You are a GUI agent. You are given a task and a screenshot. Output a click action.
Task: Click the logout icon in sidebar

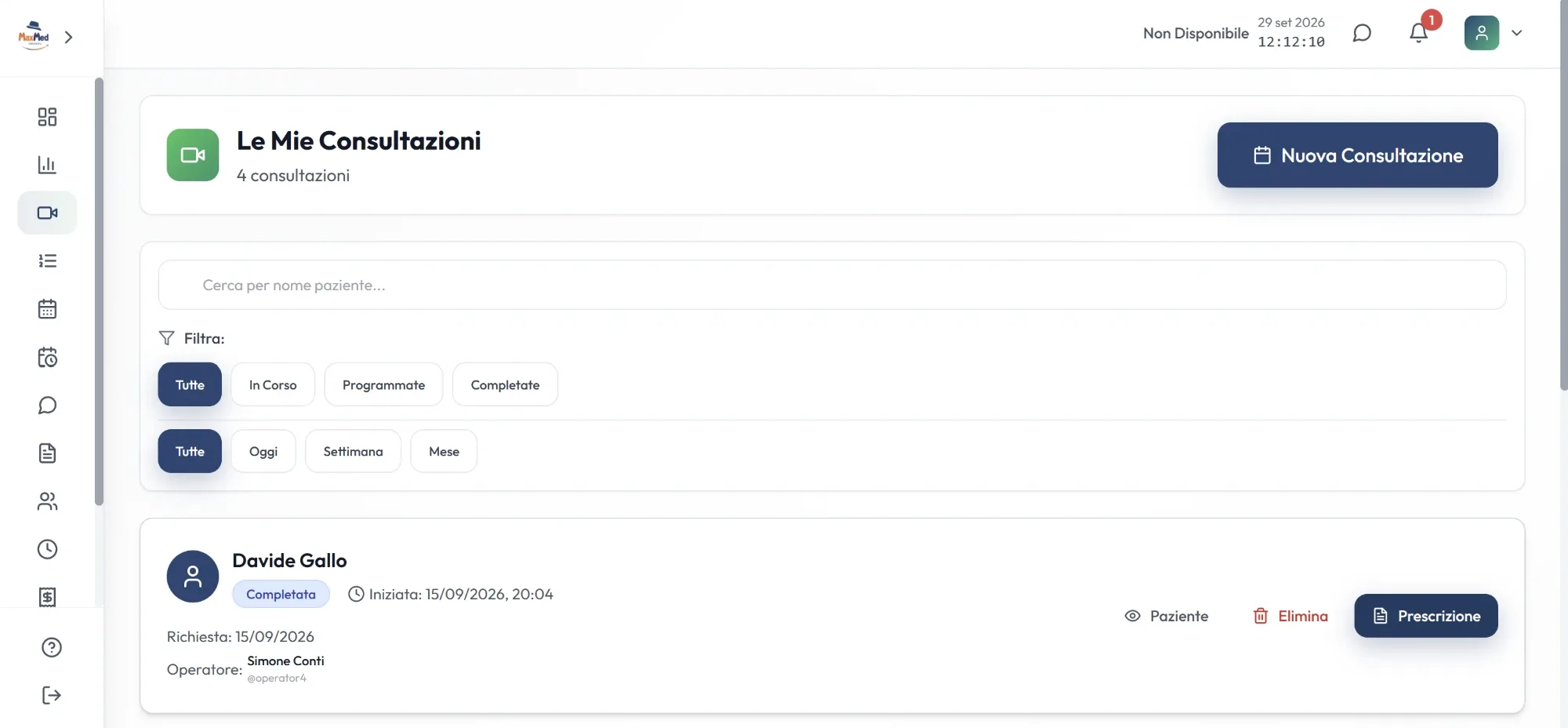point(52,695)
